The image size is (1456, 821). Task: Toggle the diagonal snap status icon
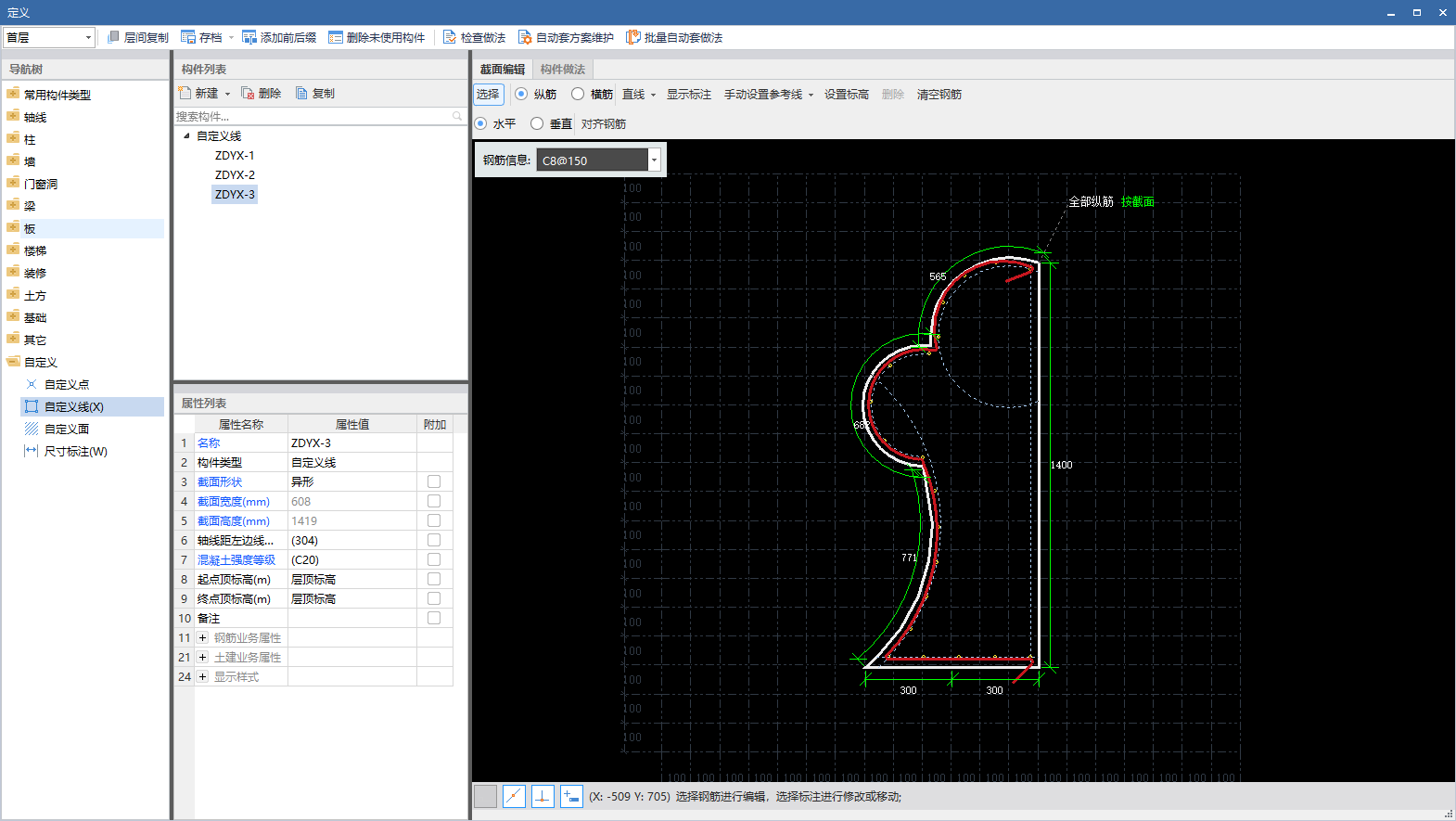coord(514,796)
